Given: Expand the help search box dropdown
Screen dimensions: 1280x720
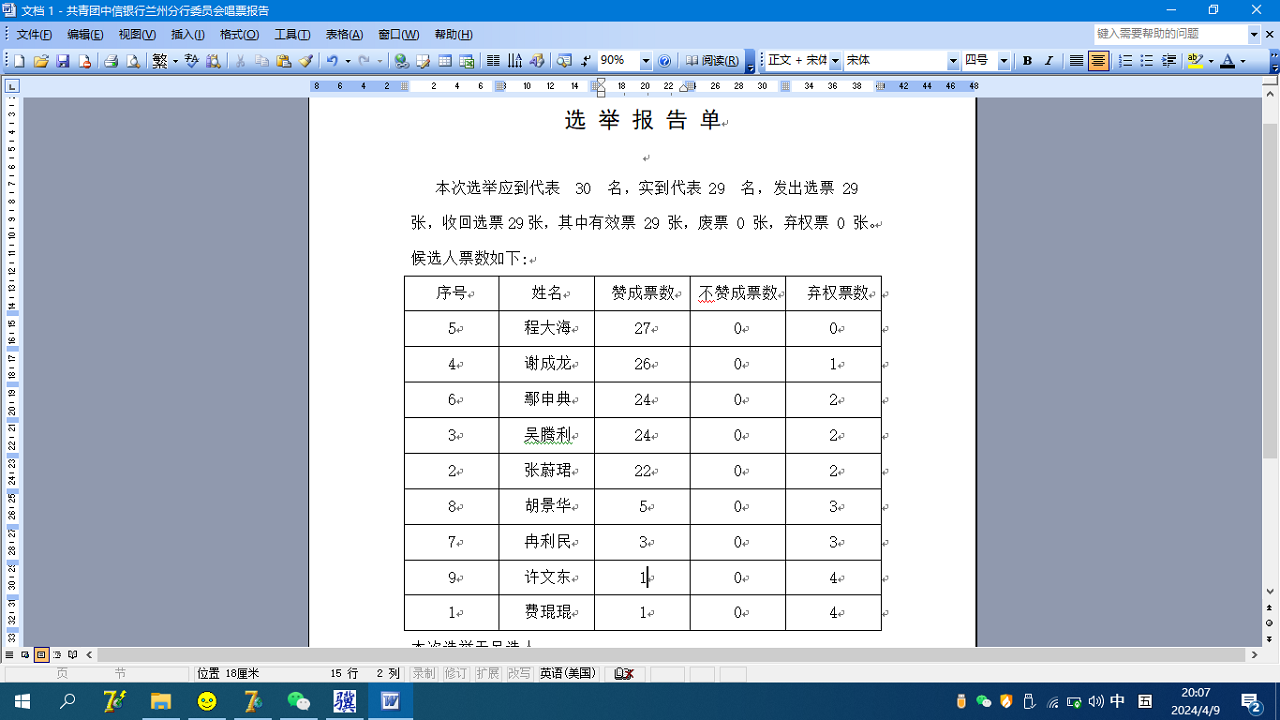Looking at the screenshot, I should [x=1254, y=34].
